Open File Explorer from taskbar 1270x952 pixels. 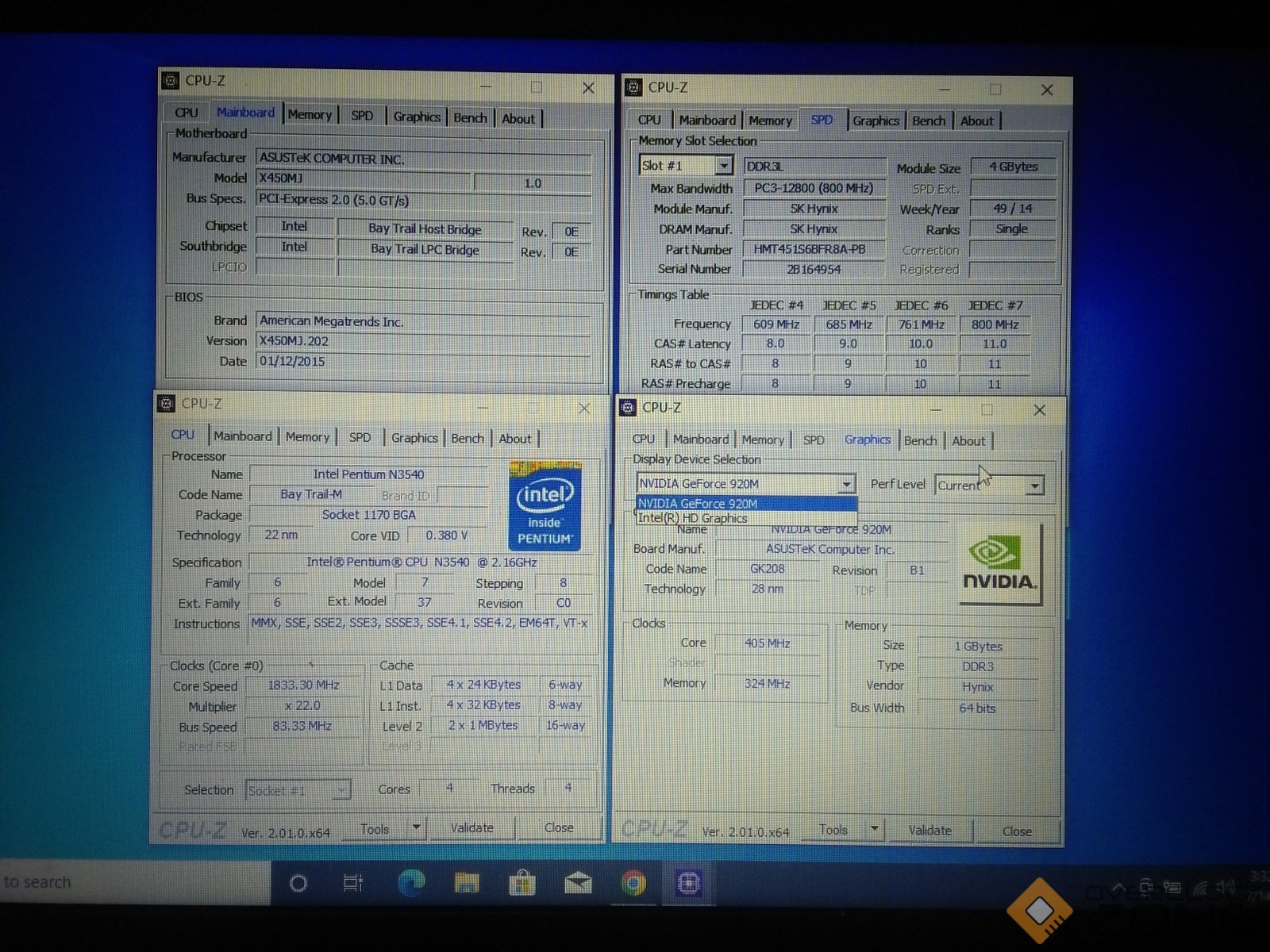pos(467,883)
